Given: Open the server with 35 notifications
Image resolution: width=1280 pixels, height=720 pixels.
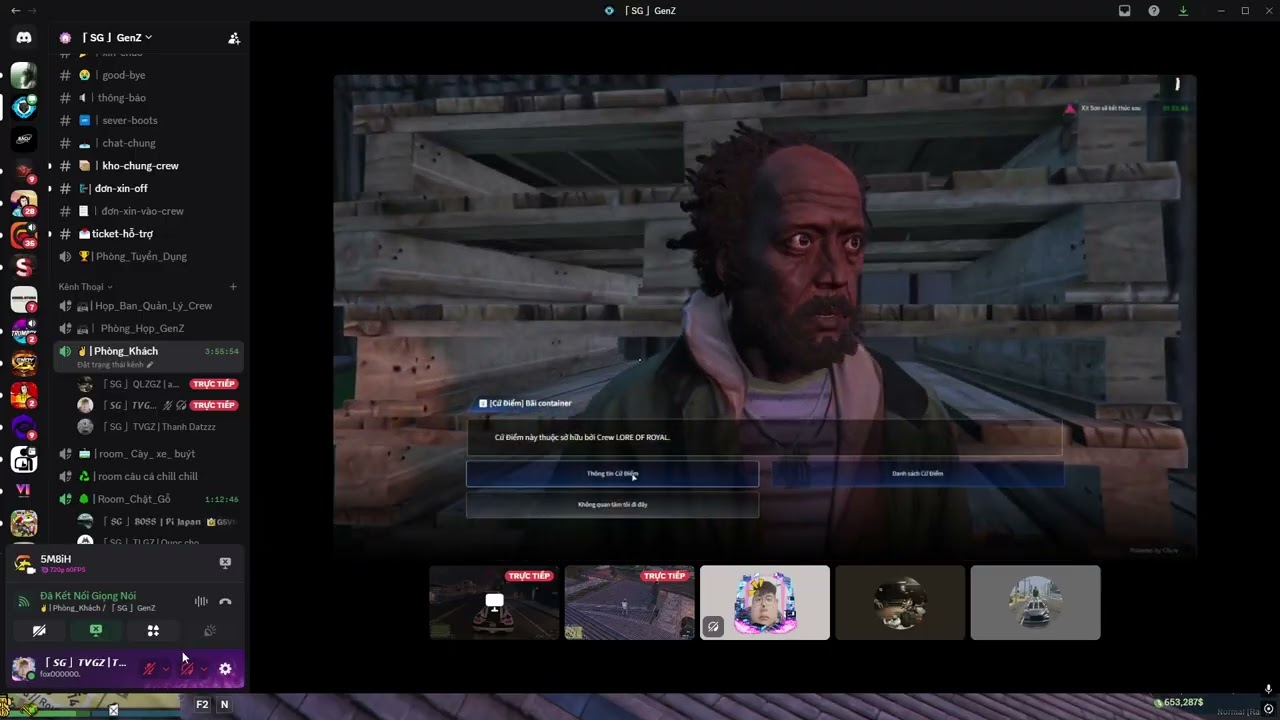Looking at the screenshot, I should pos(24,236).
